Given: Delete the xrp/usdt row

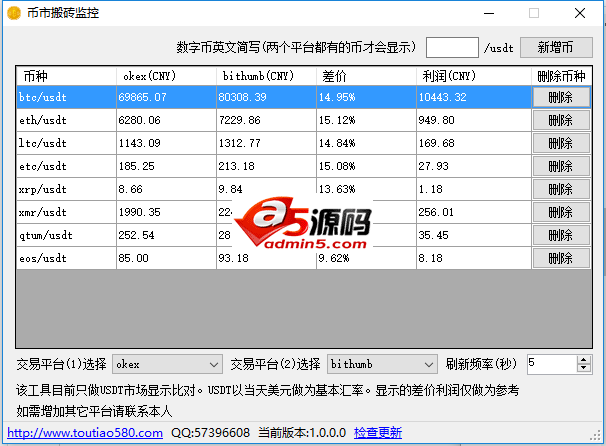Looking at the screenshot, I should [x=561, y=189].
